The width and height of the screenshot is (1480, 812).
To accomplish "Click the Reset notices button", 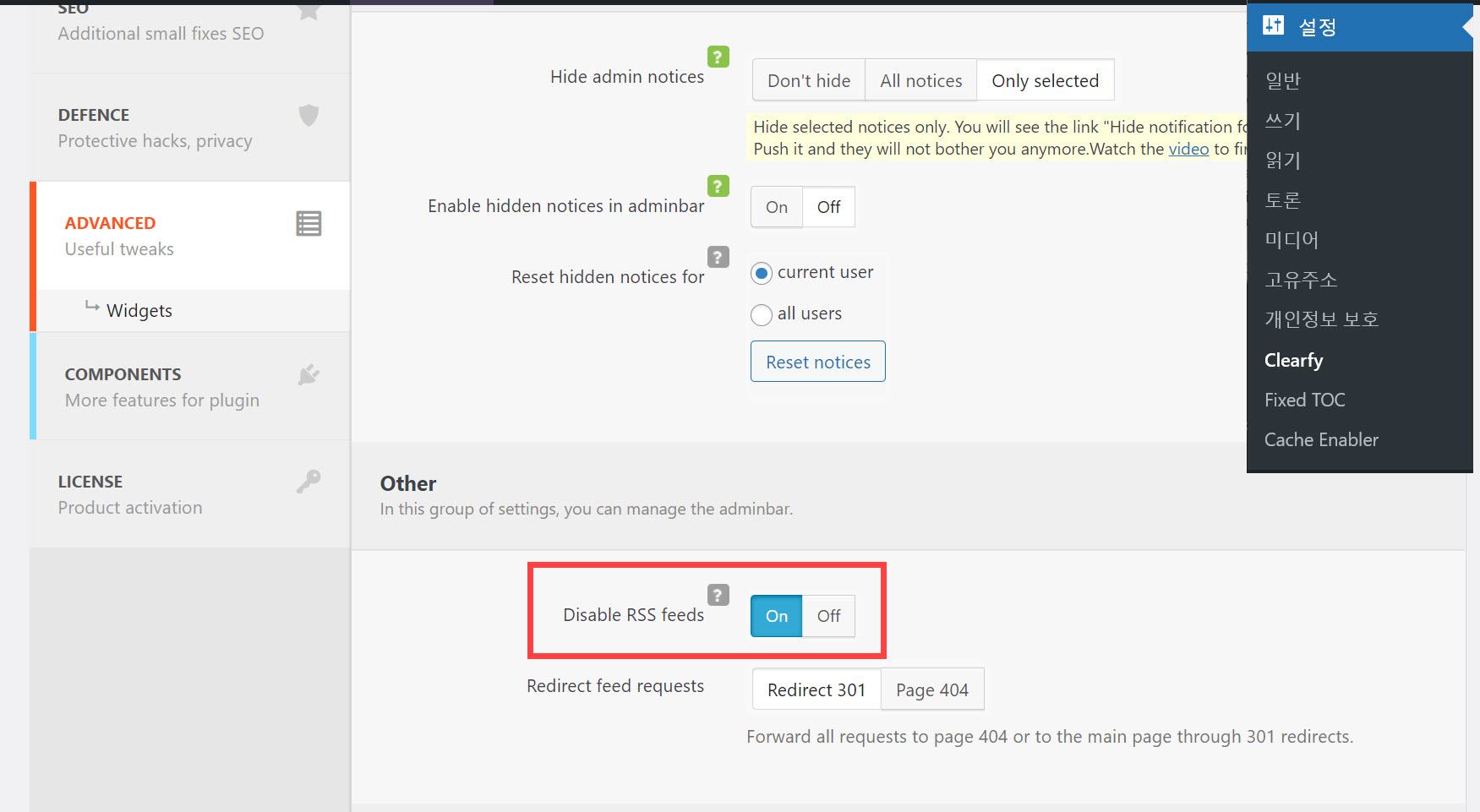I will tap(817, 362).
